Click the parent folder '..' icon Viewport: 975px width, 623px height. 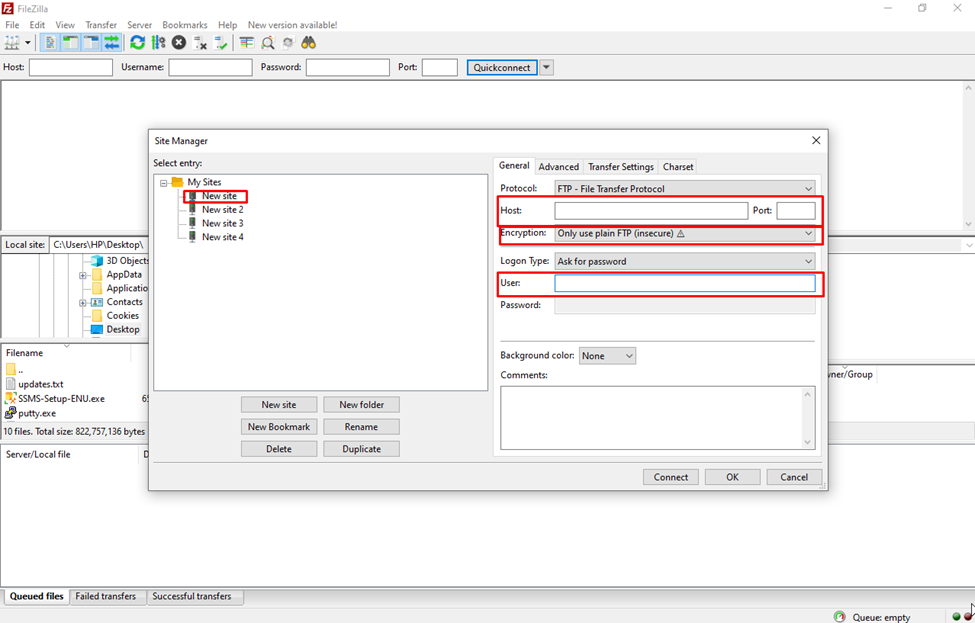tap(11, 370)
